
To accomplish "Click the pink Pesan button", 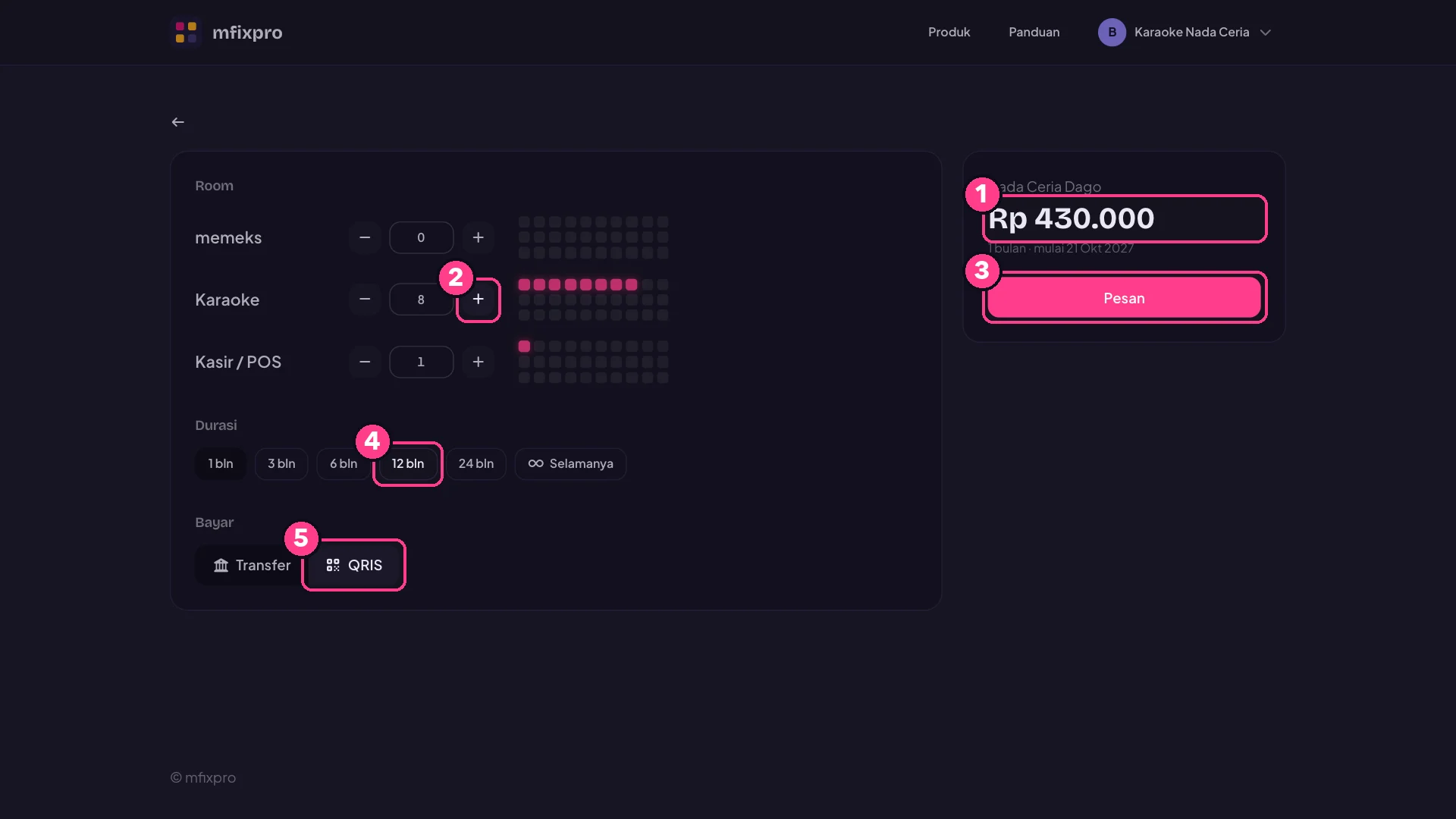I will (1124, 298).
